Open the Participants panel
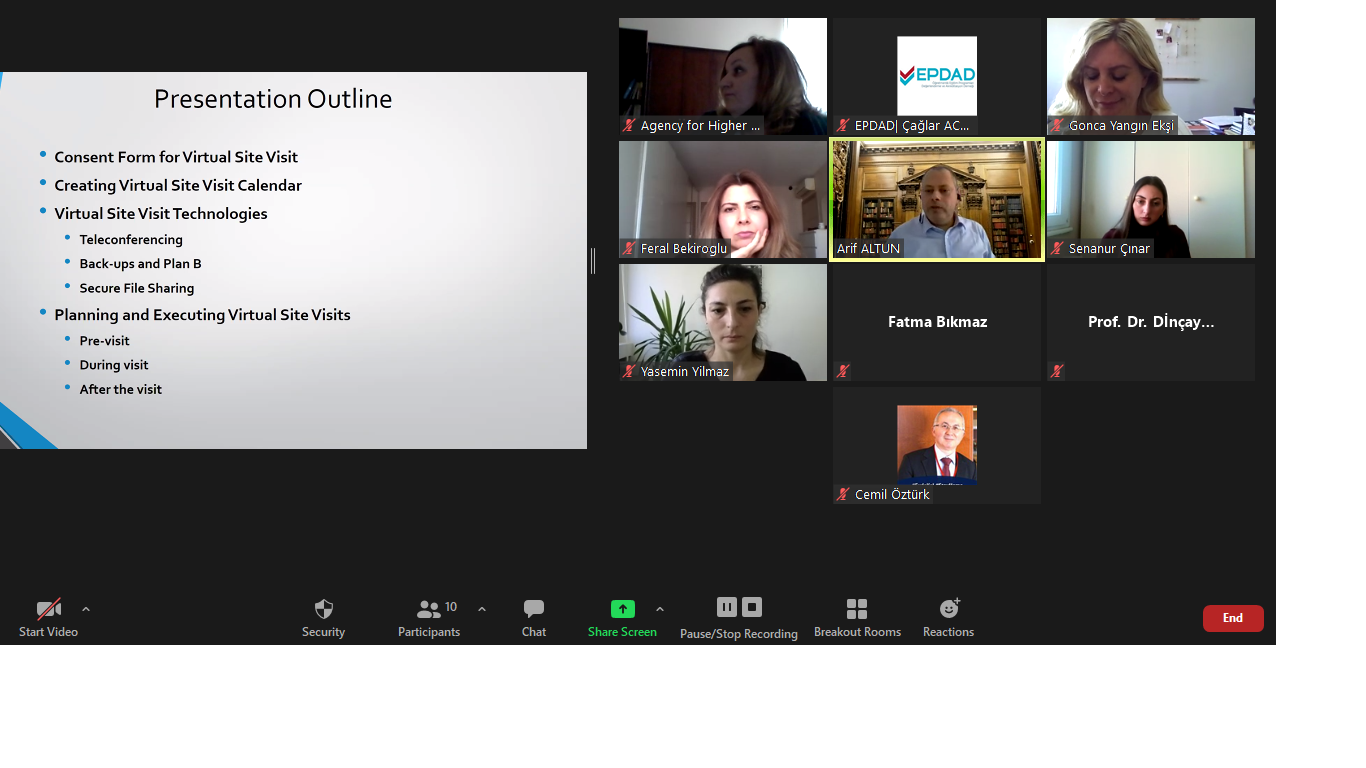The height and width of the screenshot is (768, 1366). click(x=429, y=609)
